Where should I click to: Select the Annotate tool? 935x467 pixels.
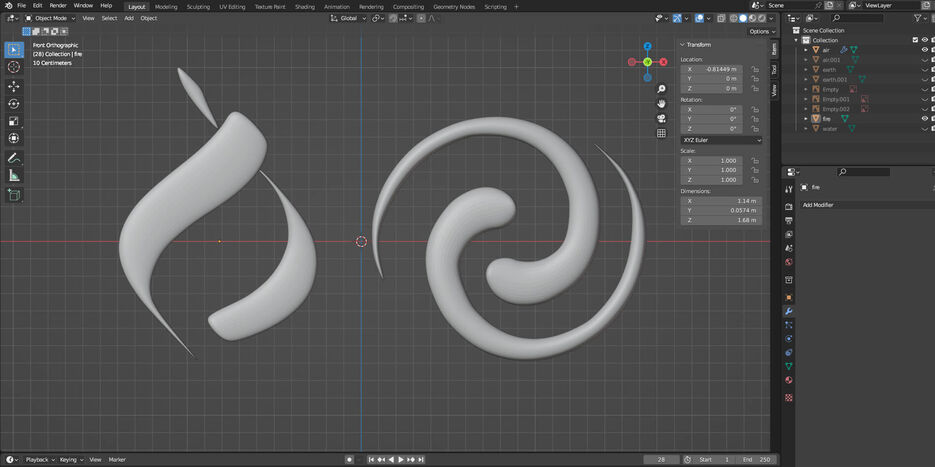(14, 158)
